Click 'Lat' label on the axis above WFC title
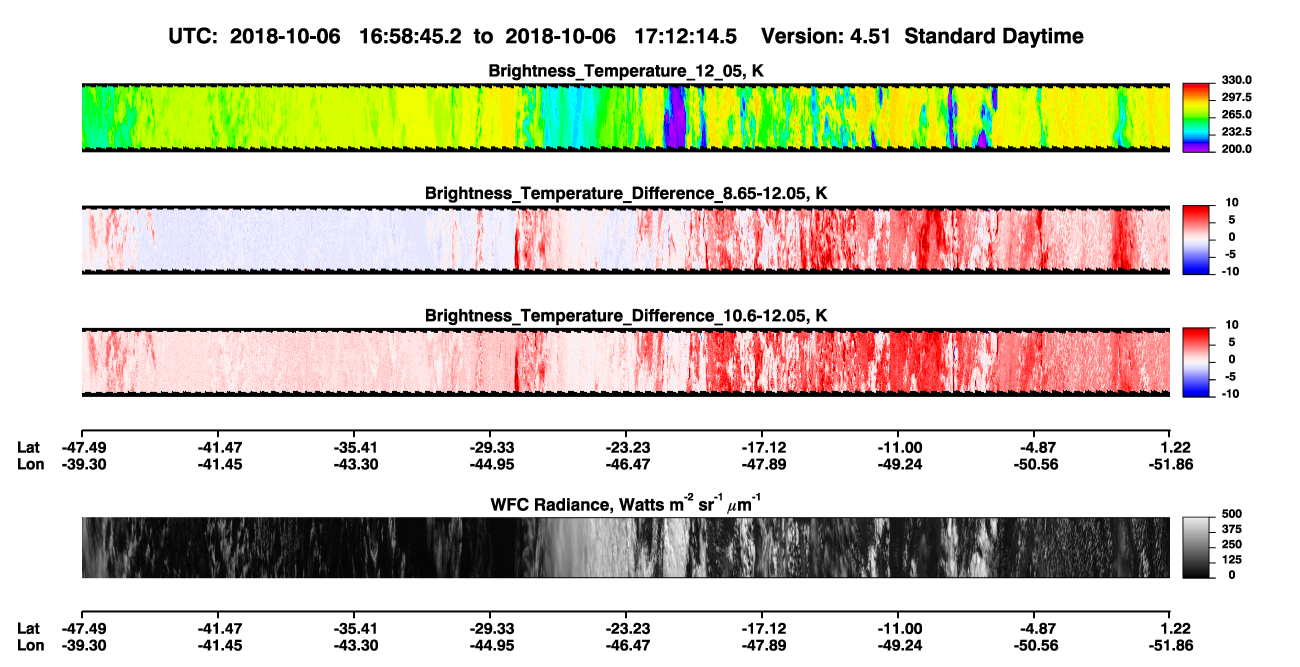1300x667 pixels. 29,447
